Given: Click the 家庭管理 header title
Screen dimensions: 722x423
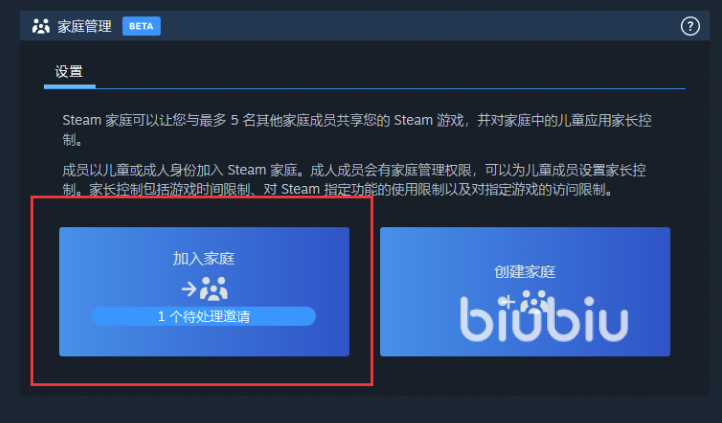Looking at the screenshot, I should (x=84, y=26).
